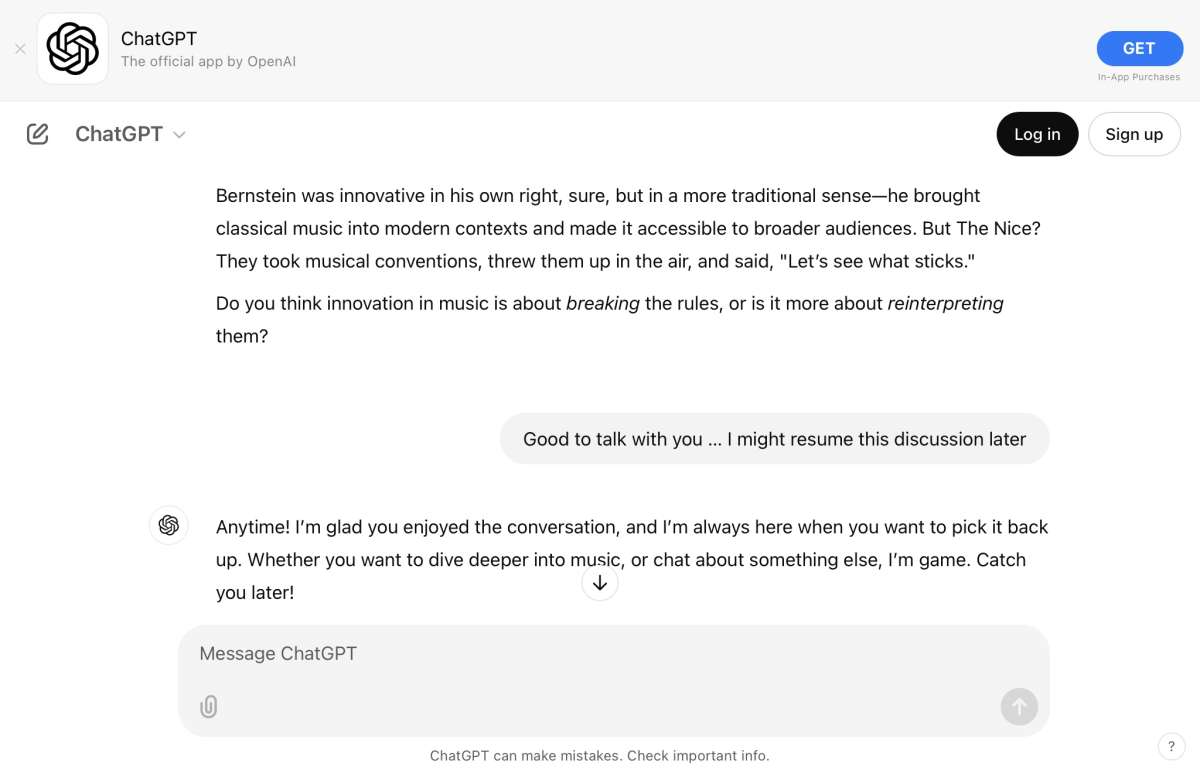1200x774 pixels.
Task: Open the ChatGPT model selector label
Action: click(x=119, y=134)
